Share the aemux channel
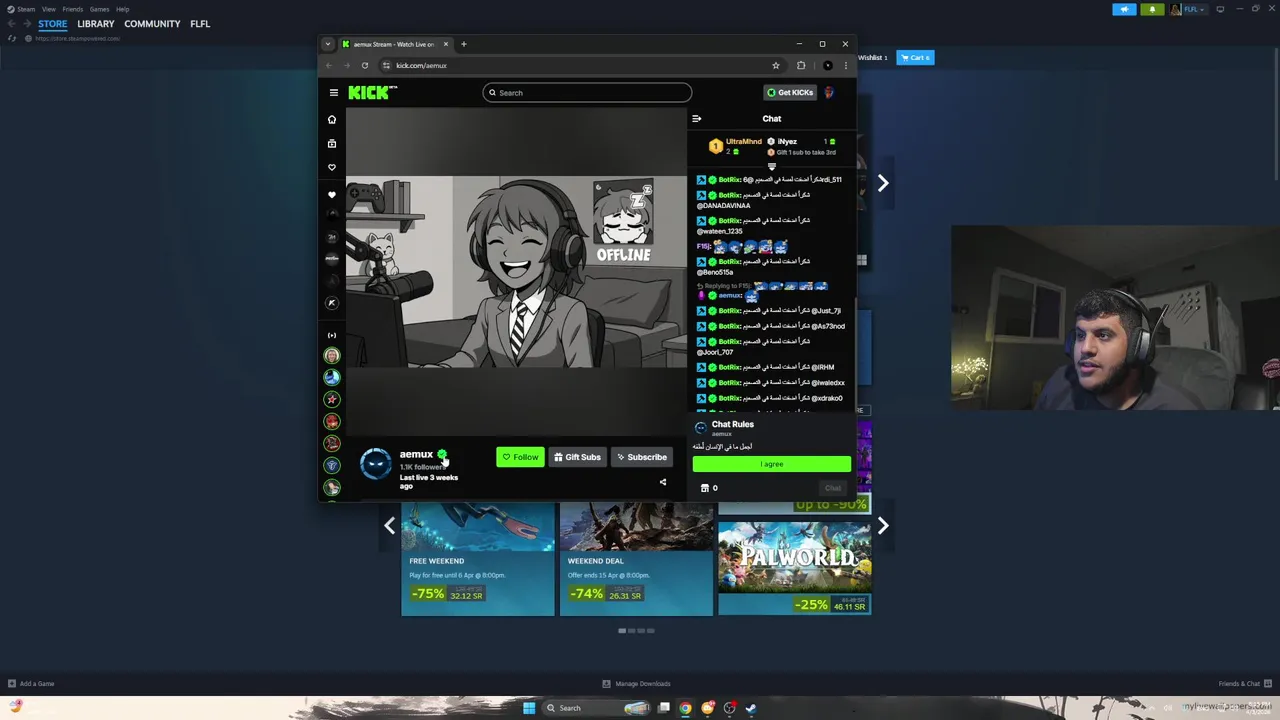Screen dimensions: 1280x720 click(662, 482)
